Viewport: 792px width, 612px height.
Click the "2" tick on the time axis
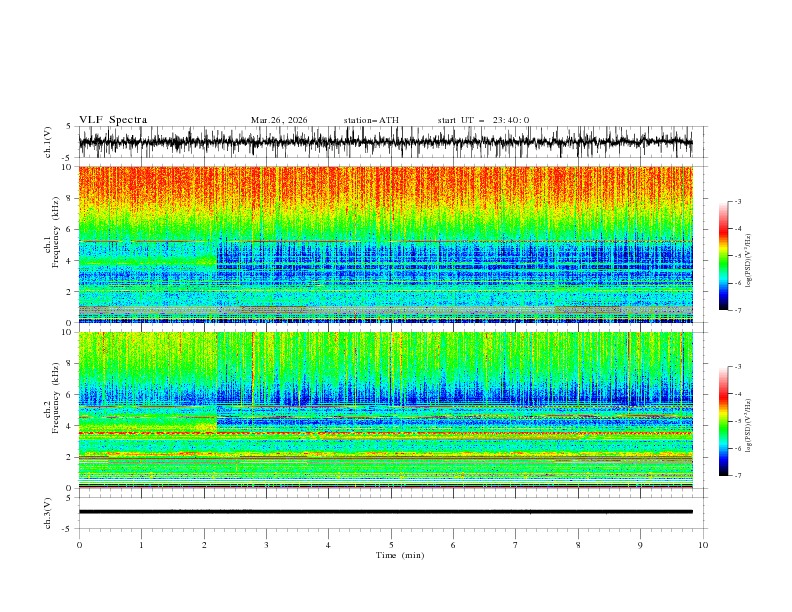pyautogui.click(x=204, y=545)
